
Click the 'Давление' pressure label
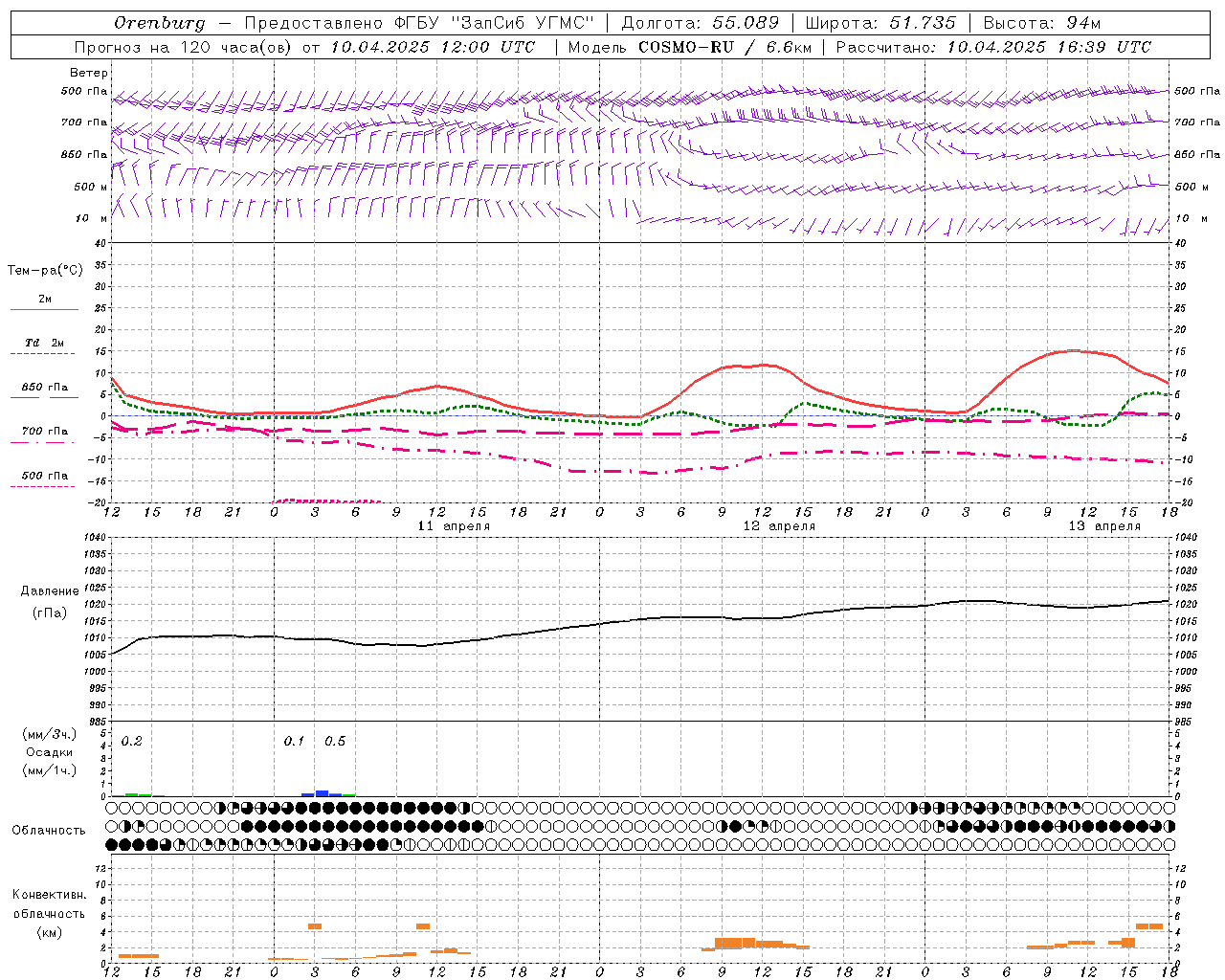pyautogui.click(x=50, y=591)
